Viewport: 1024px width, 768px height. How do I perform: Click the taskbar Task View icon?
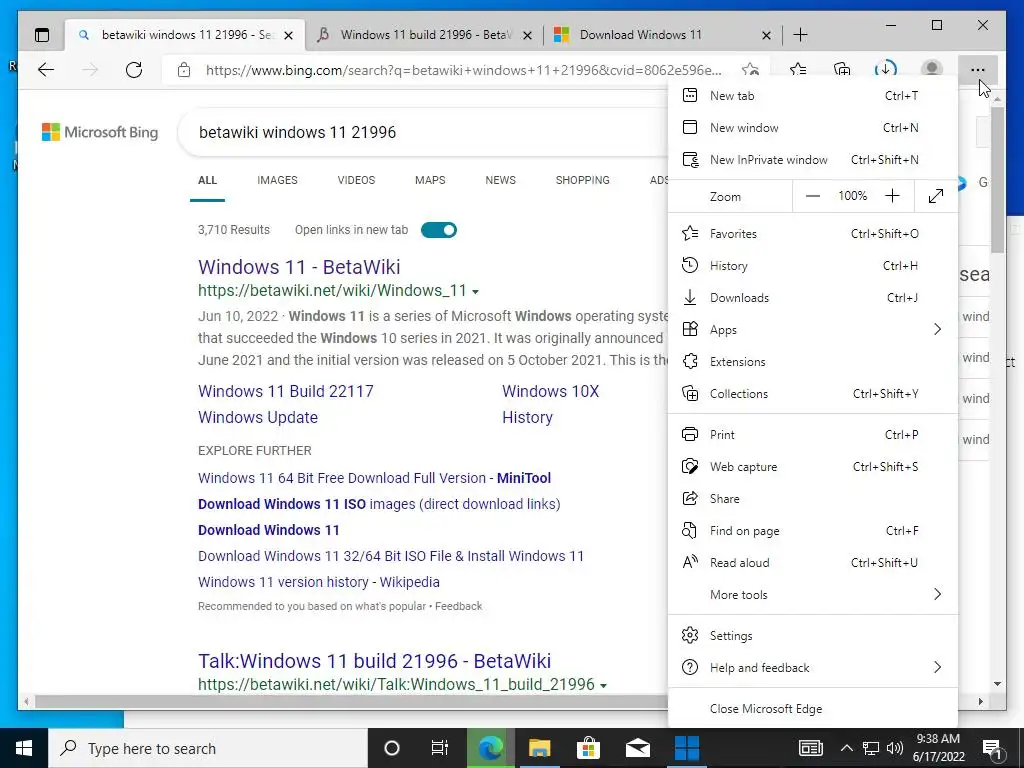click(440, 748)
